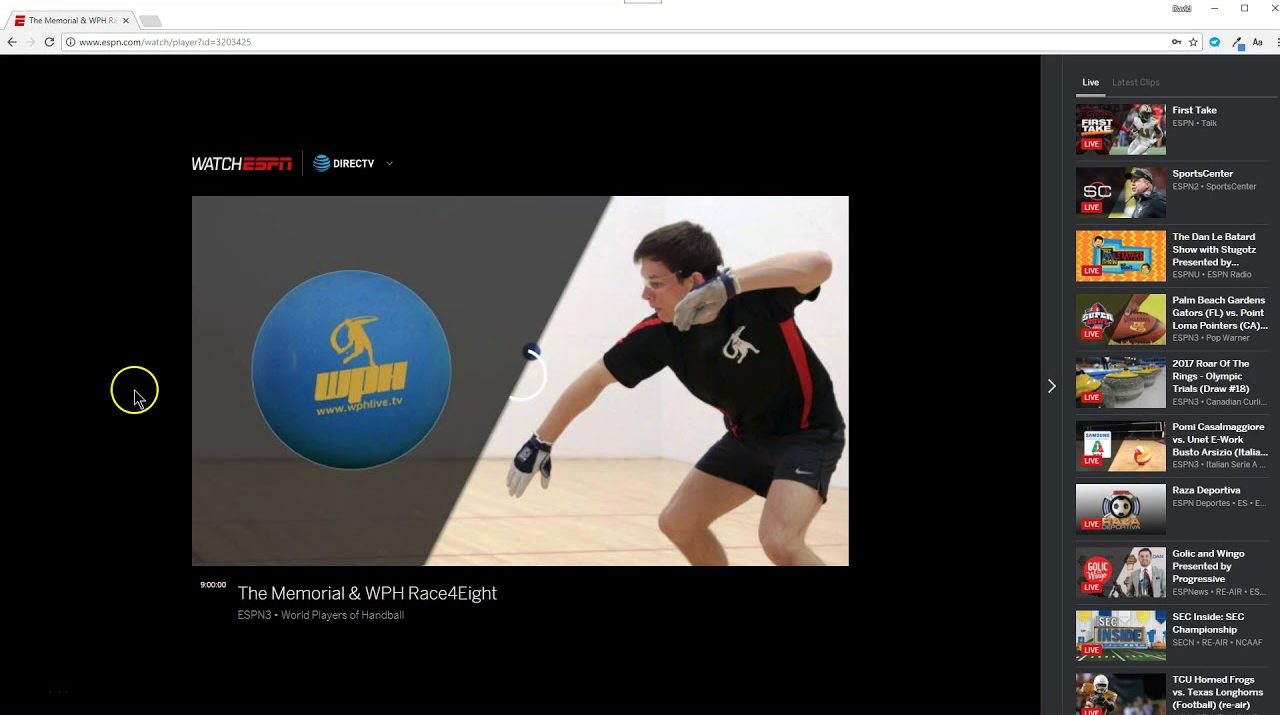View site information icon in address bar
This screenshot has width=1280, height=715.
(70, 42)
